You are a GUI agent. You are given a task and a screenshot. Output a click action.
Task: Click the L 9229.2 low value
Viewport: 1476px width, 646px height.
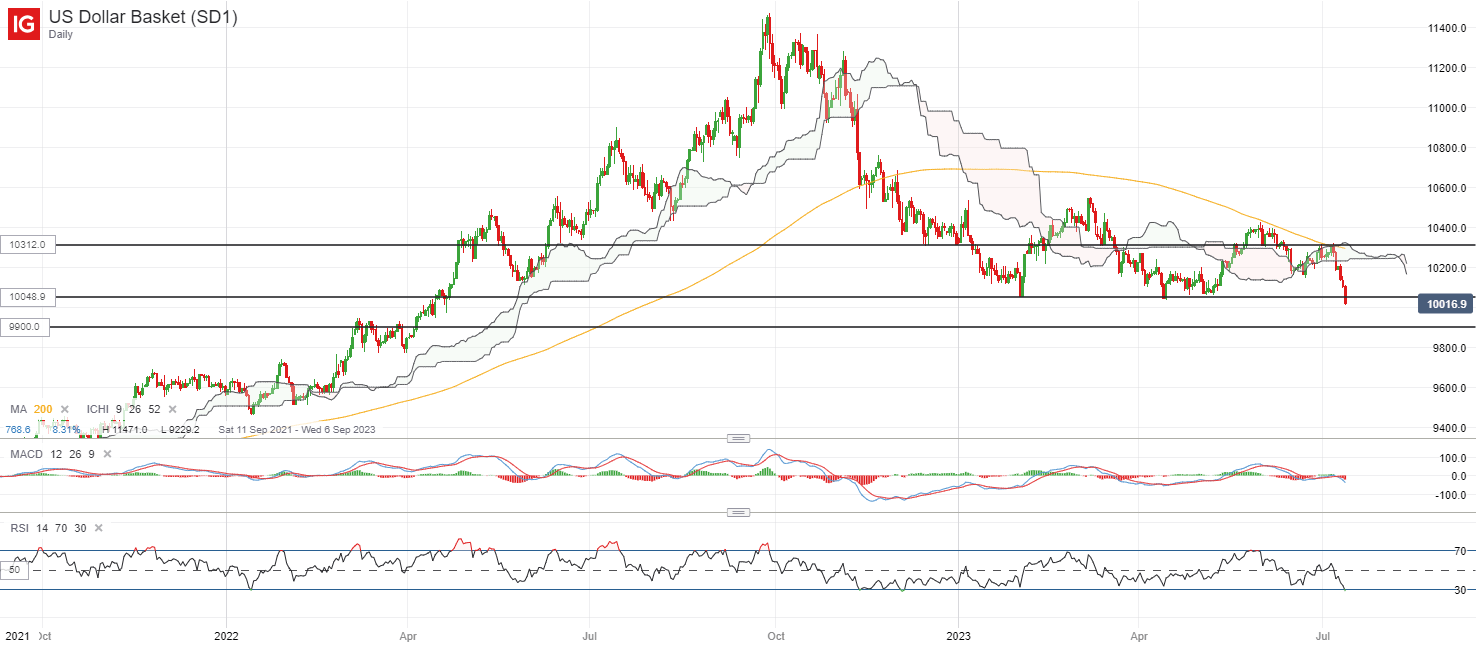tap(179, 429)
